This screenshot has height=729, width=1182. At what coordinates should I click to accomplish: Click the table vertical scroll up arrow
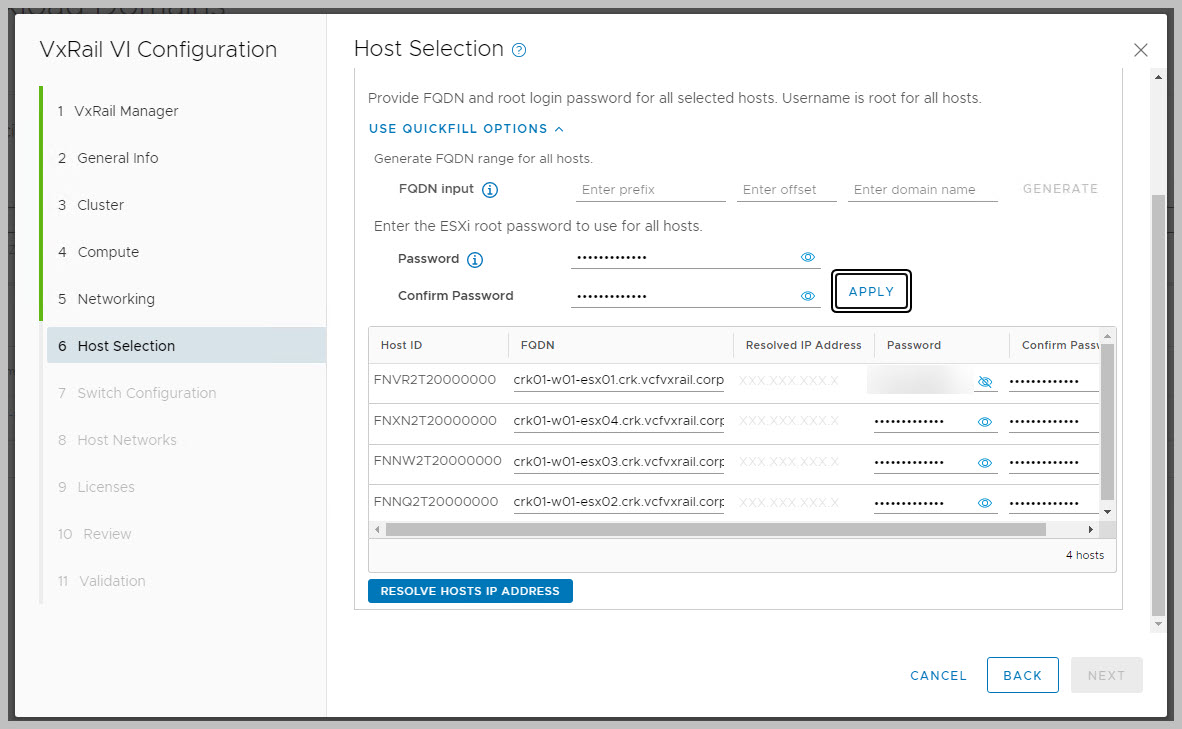click(x=1106, y=337)
